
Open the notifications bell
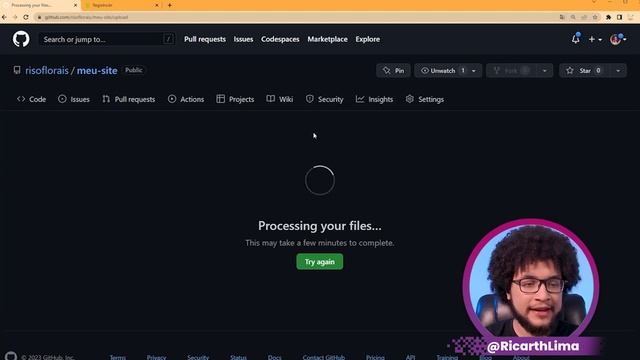[x=576, y=39]
